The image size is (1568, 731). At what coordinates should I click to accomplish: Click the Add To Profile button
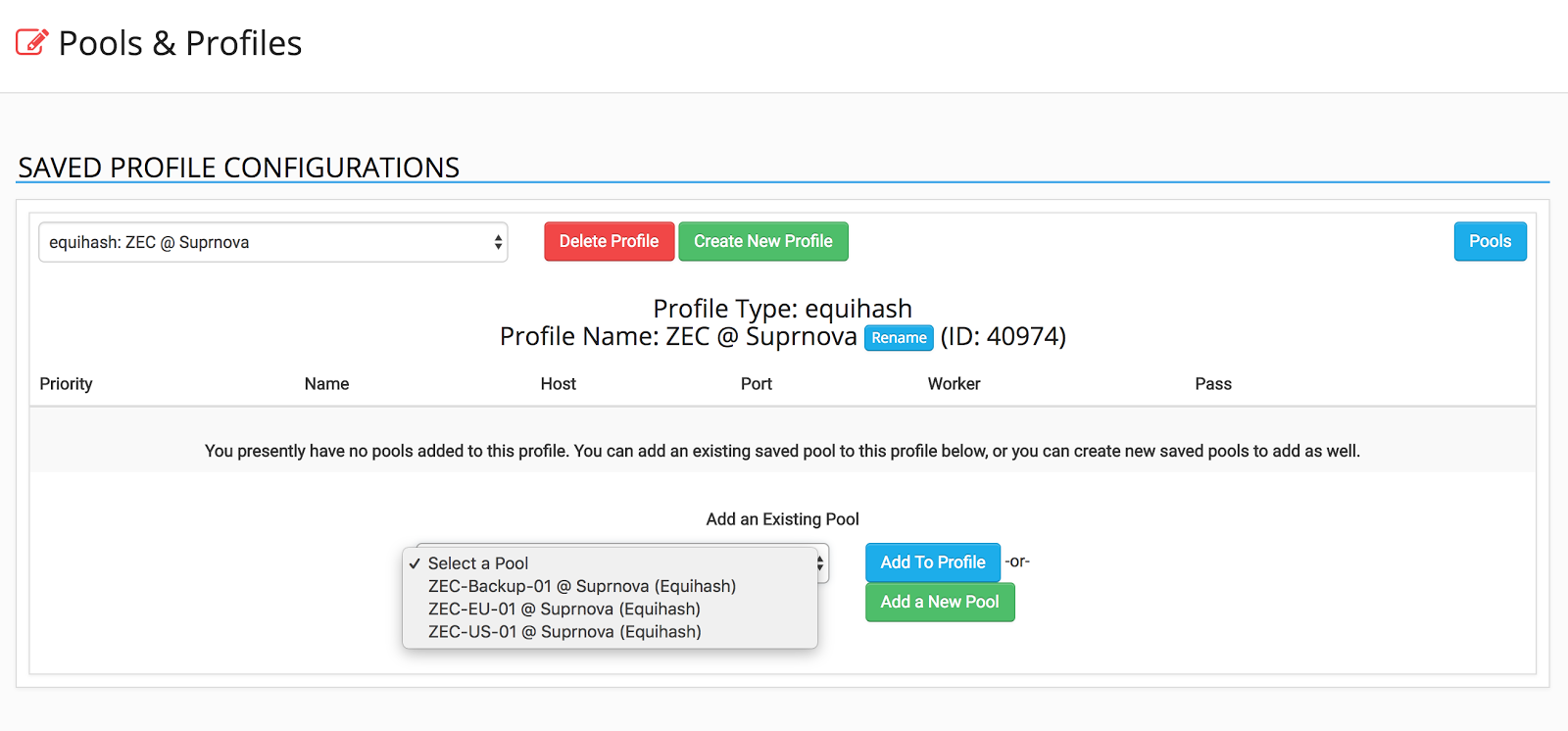click(x=933, y=562)
